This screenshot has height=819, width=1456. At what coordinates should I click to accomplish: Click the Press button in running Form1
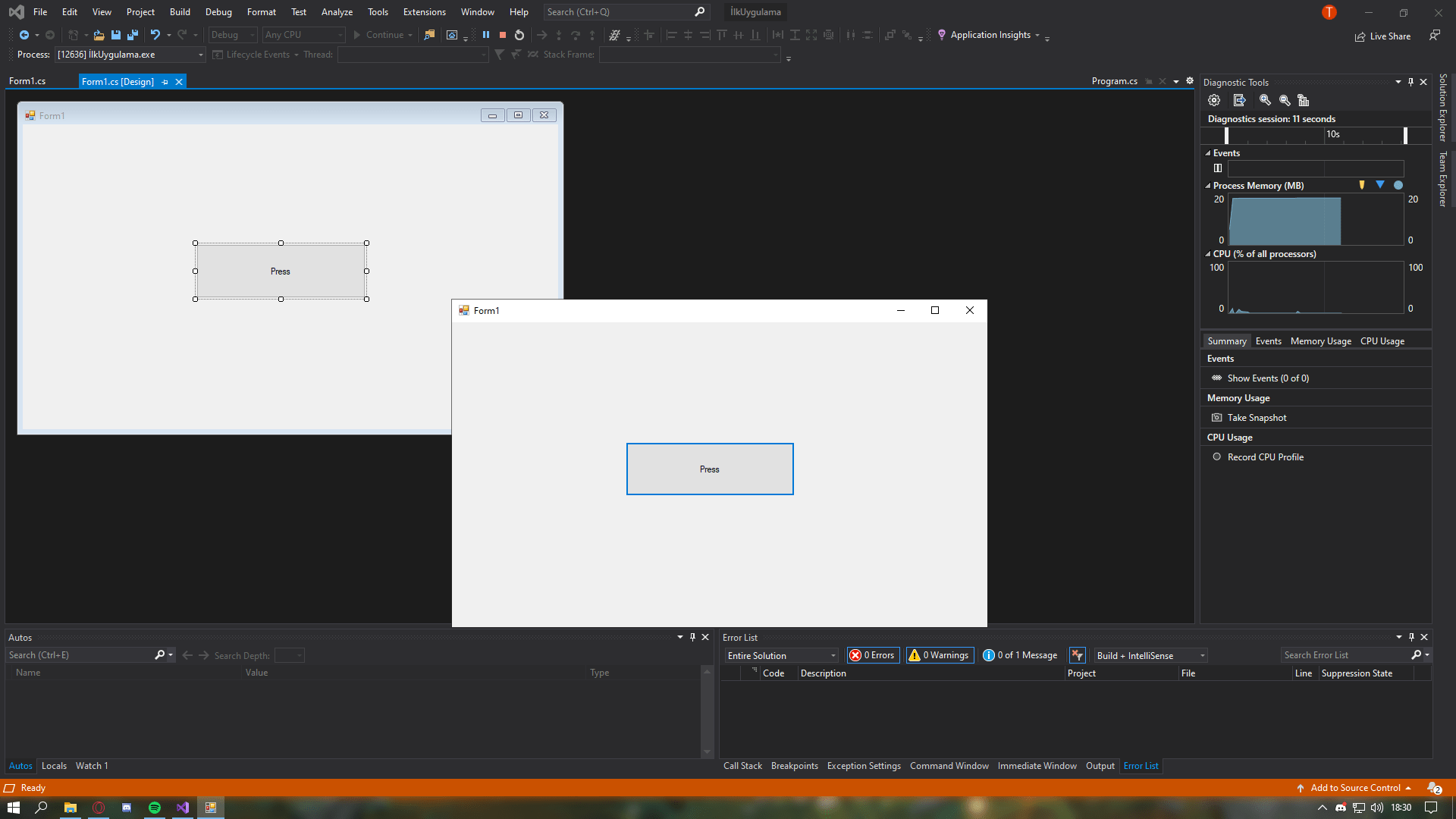point(709,469)
